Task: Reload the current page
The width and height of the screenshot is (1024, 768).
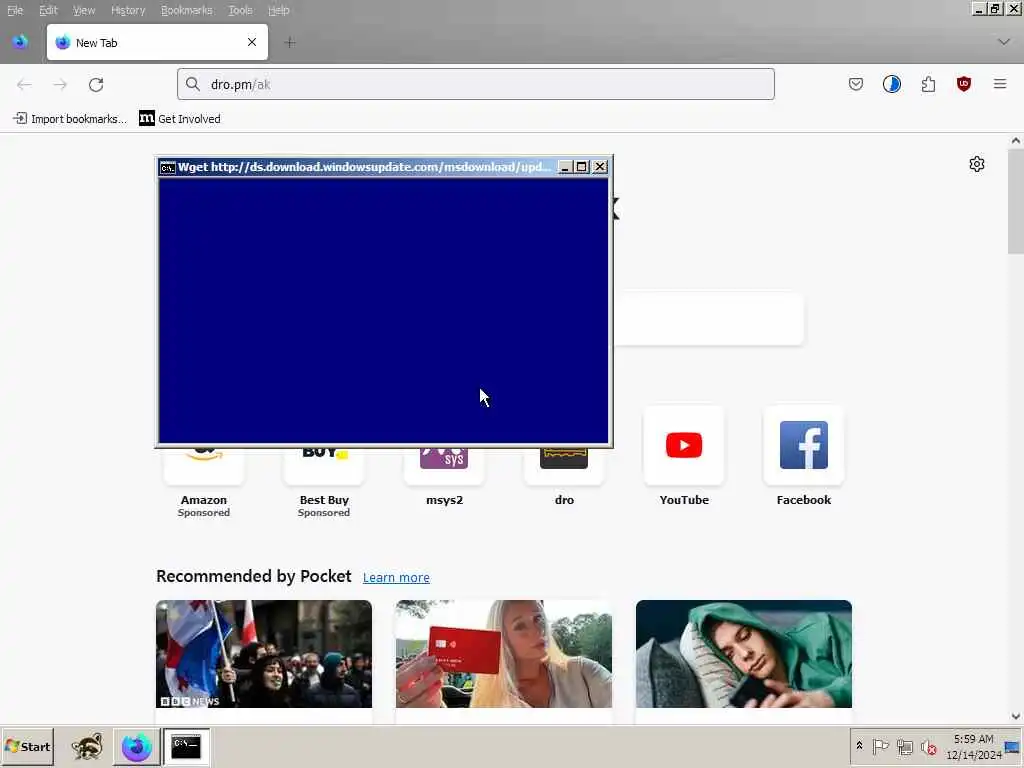Action: coord(96,84)
